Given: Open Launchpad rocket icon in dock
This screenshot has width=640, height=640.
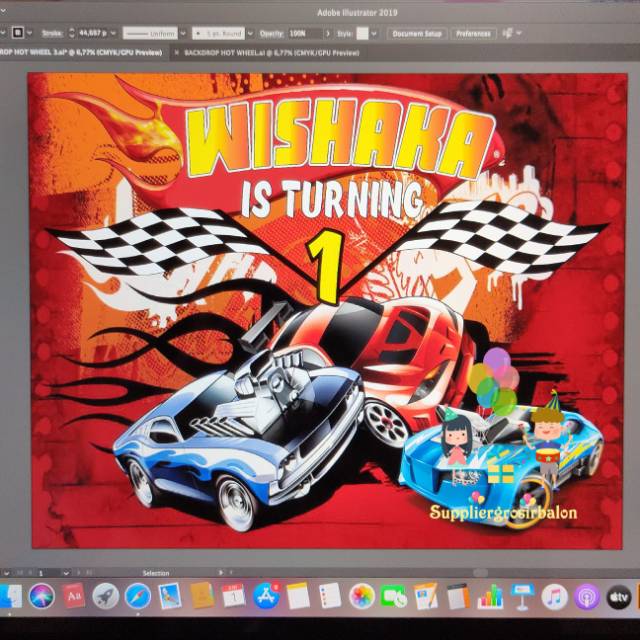Looking at the screenshot, I should [x=105, y=597].
